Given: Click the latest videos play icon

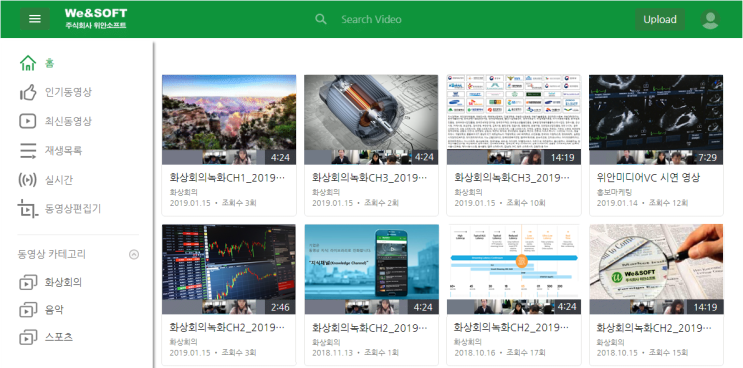Looking at the screenshot, I should [x=28, y=121].
